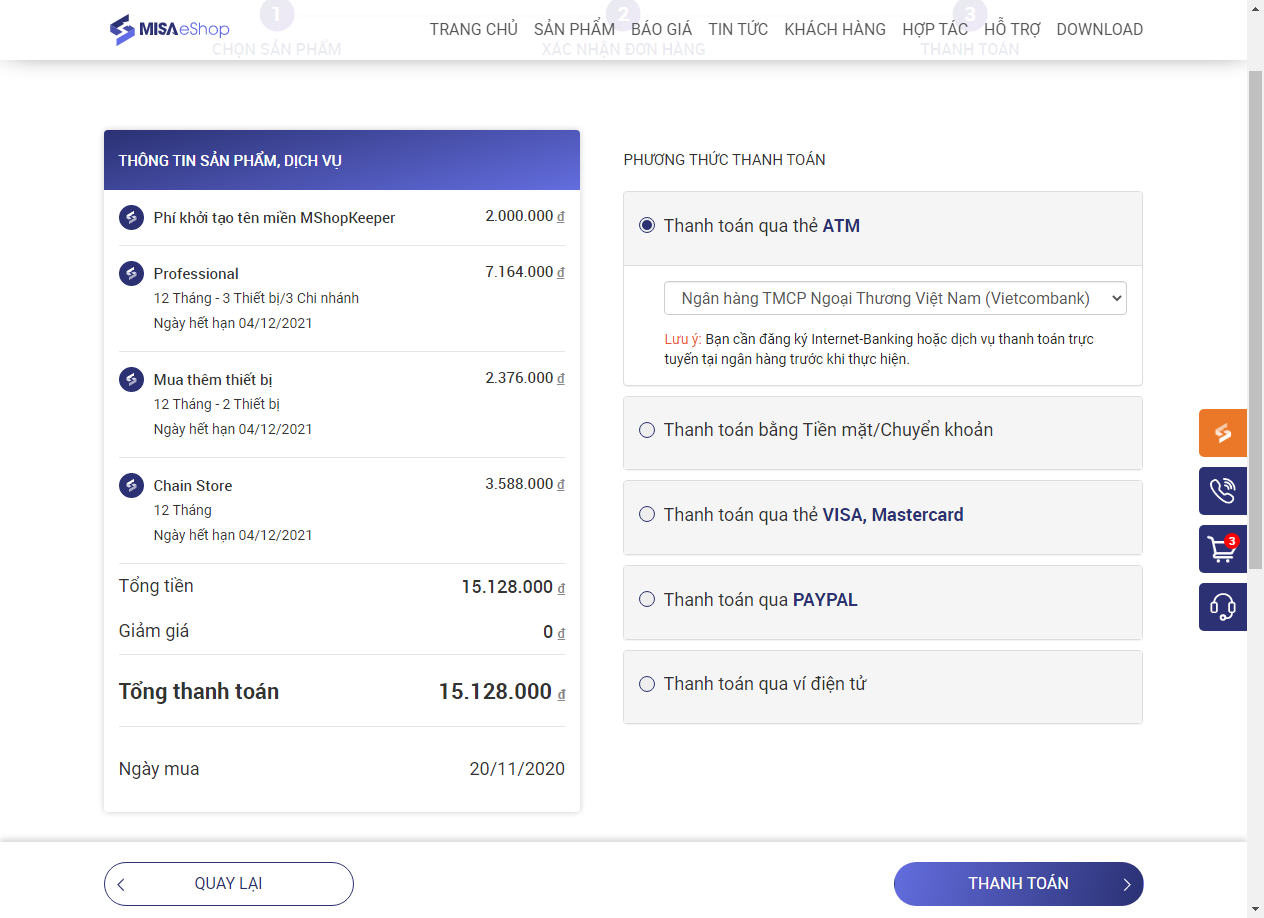The height and width of the screenshot is (918, 1264).
Task: Click the icon beside Professional package
Action: point(131,273)
